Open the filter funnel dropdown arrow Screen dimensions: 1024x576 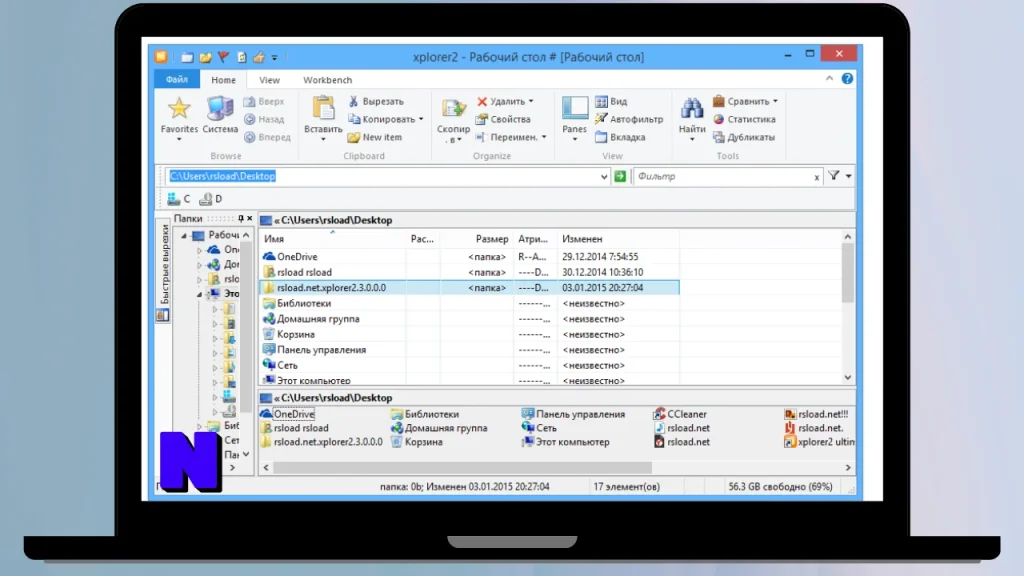pyautogui.click(x=848, y=176)
